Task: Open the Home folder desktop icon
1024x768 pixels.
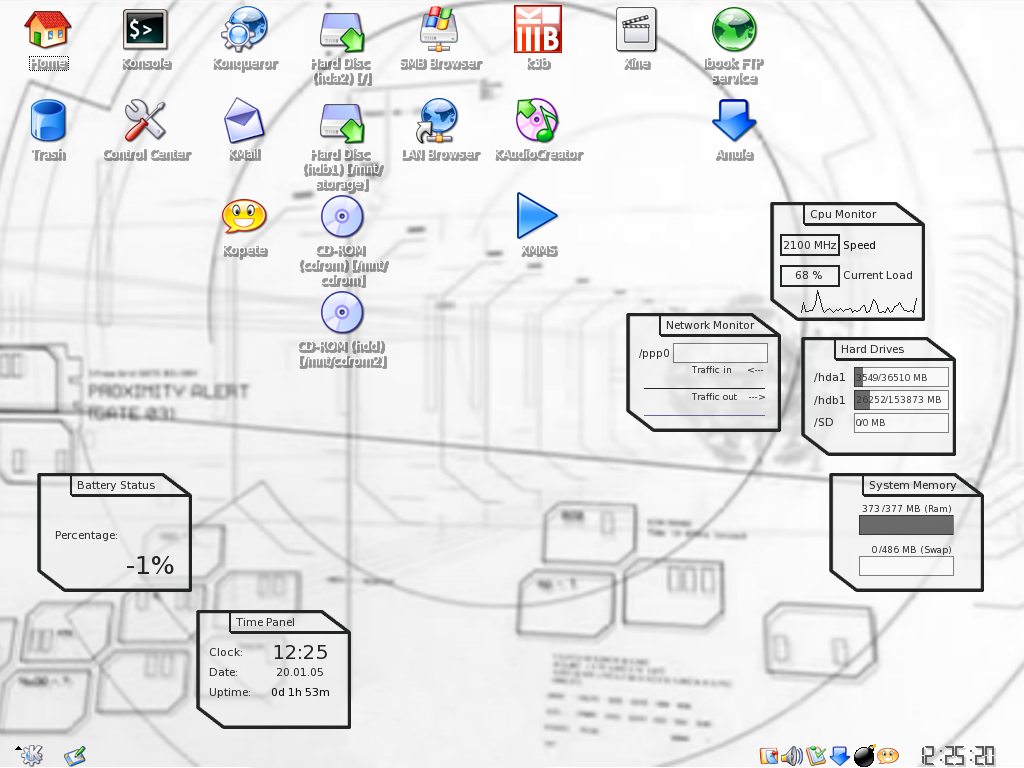Action: (x=48, y=29)
